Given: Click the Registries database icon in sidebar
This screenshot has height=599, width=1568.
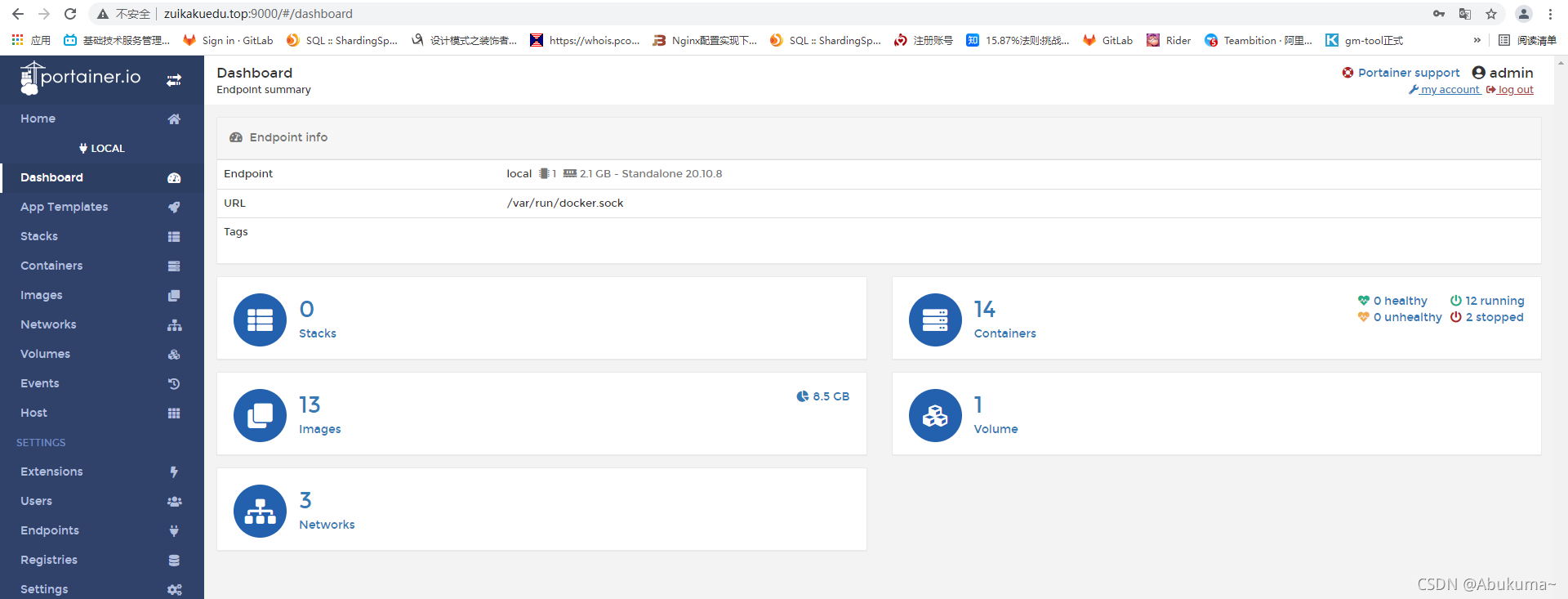Looking at the screenshot, I should click(x=174, y=561).
